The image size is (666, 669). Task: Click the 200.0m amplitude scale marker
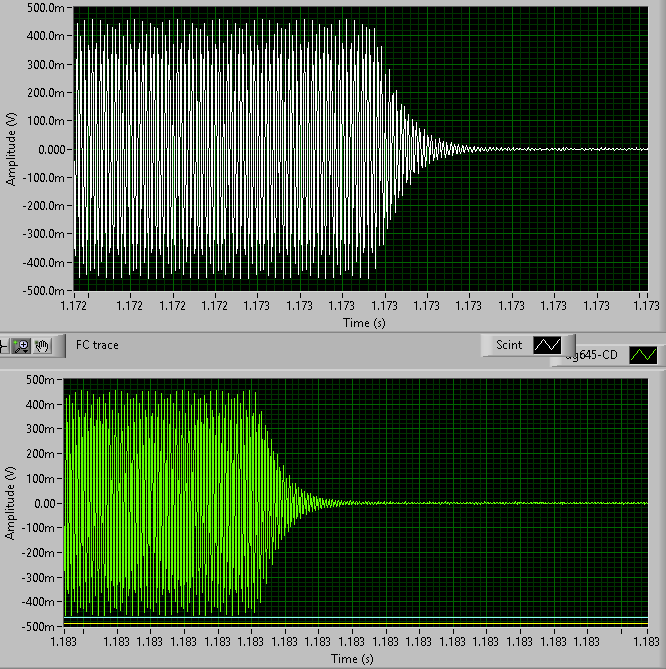click(46, 93)
